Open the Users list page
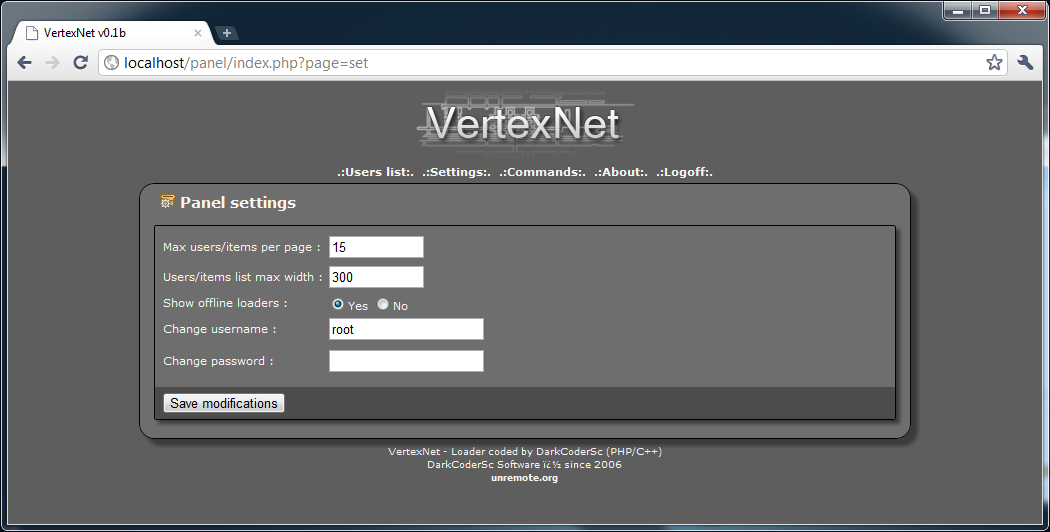The width and height of the screenshot is (1050, 532). click(x=376, y=172)
